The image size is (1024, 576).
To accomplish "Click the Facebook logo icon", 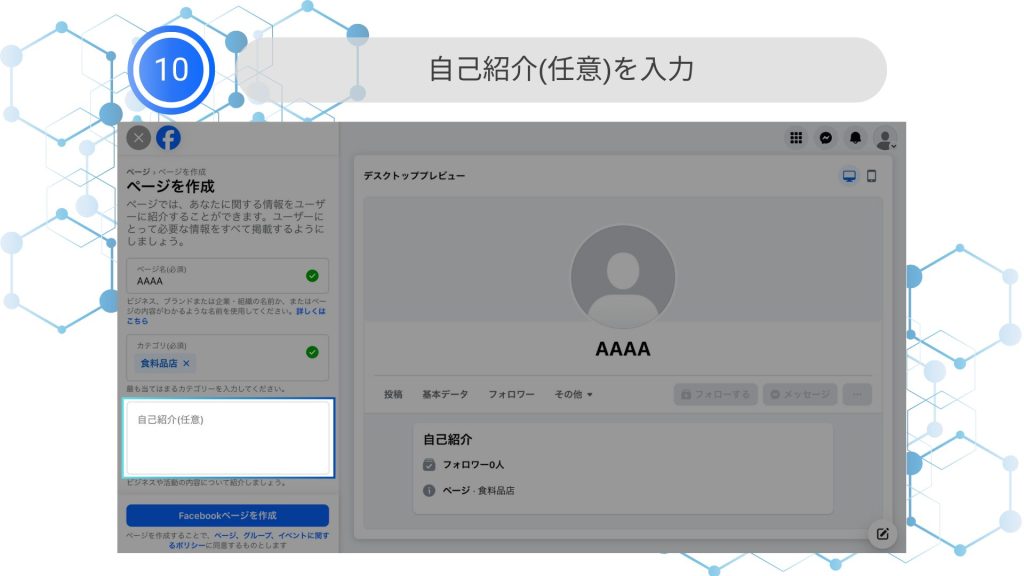I will [168, 138].
